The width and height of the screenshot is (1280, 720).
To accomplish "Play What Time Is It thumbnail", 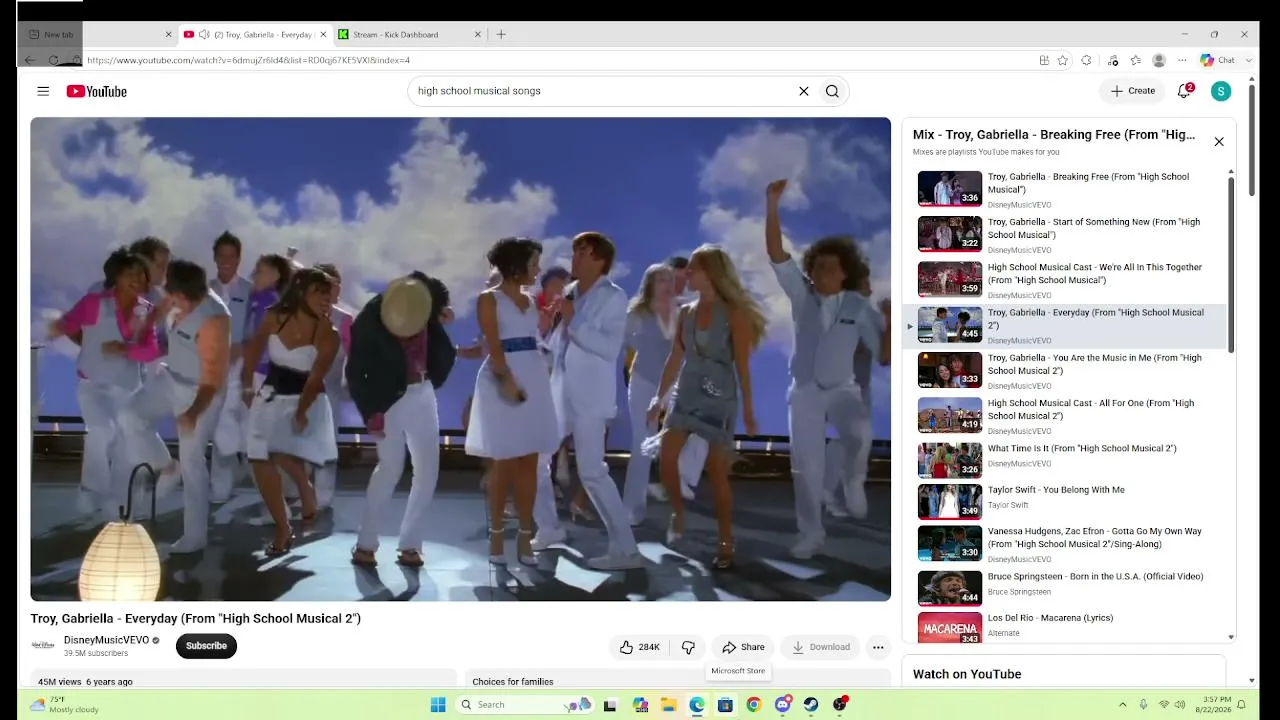I will pyautogui.click(x=950, y=460).
